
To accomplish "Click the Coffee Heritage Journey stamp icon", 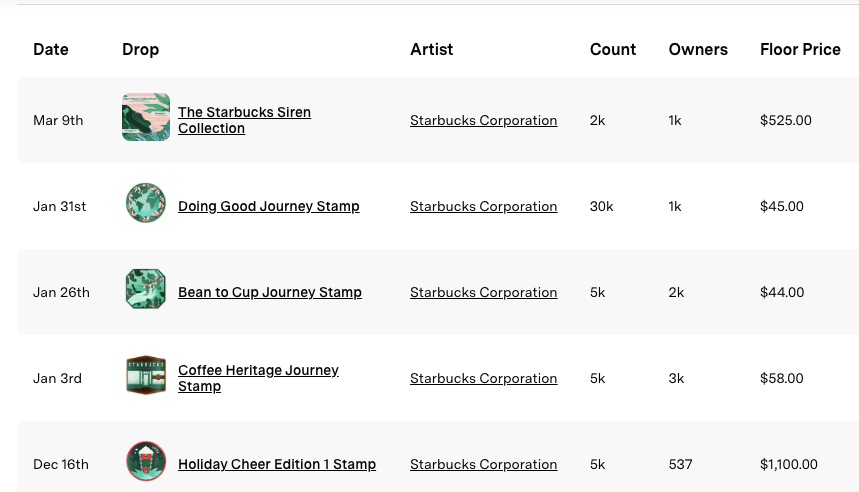I will pyautogui.click(x=146, y=376).
